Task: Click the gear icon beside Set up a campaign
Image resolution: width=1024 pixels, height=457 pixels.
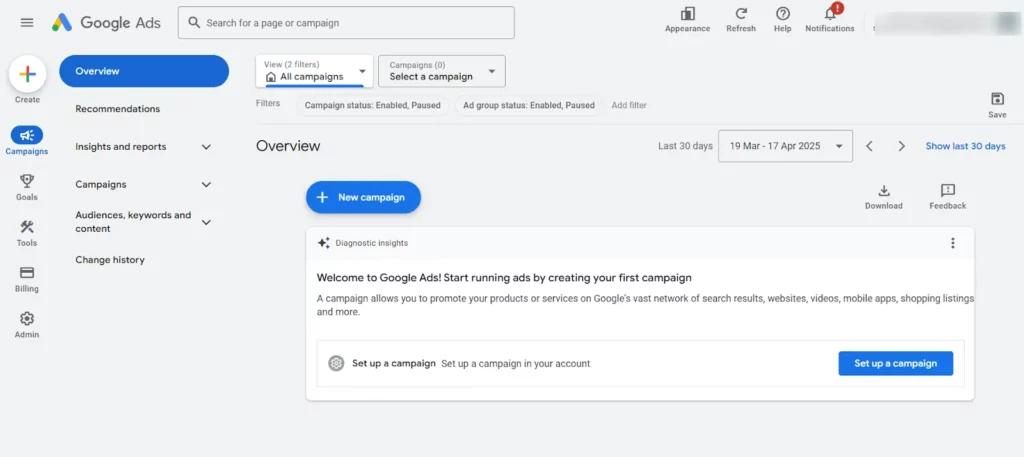Action: 336,364
